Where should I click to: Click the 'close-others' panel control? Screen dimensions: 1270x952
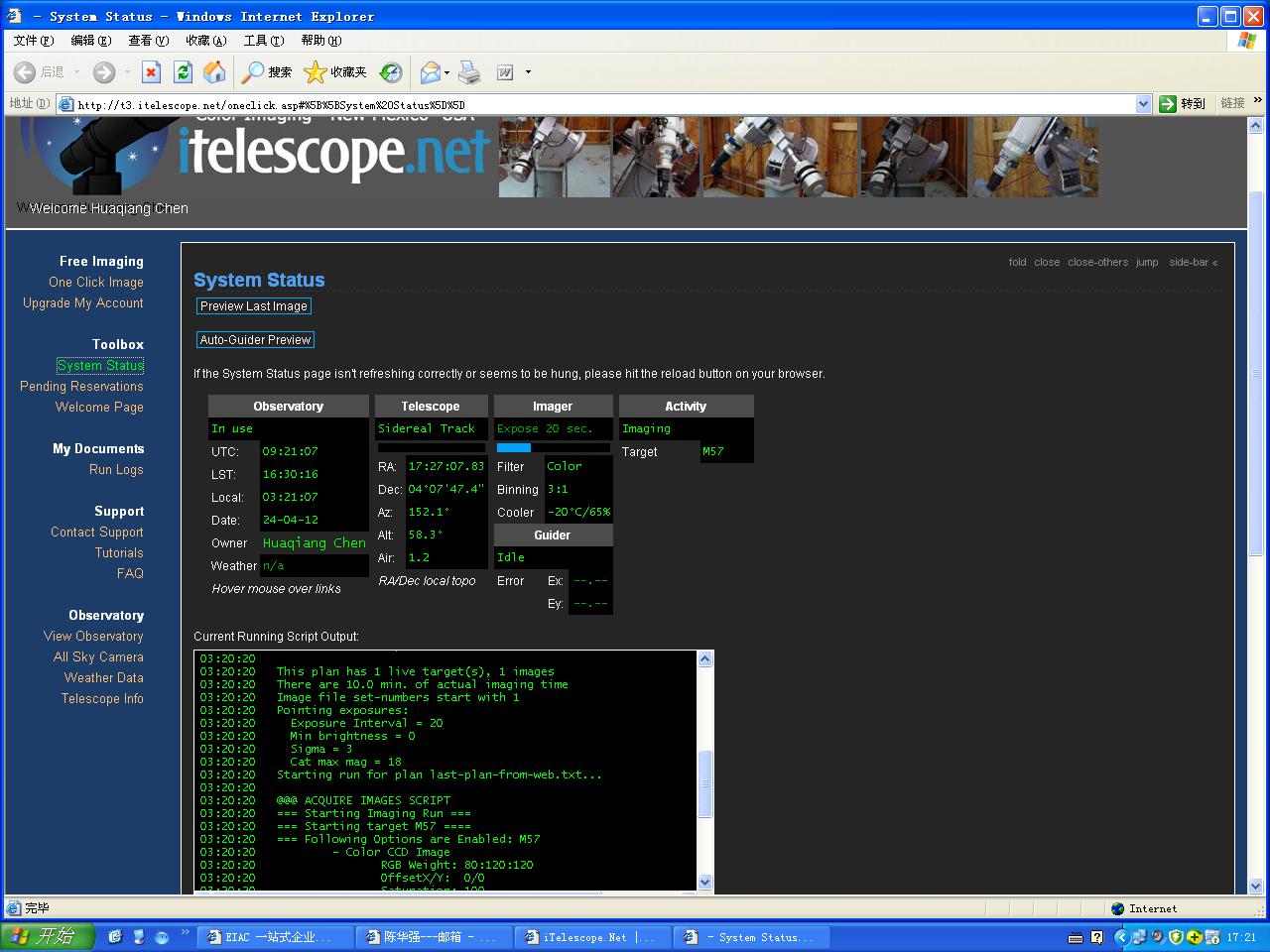click(x=1097, y=263)
